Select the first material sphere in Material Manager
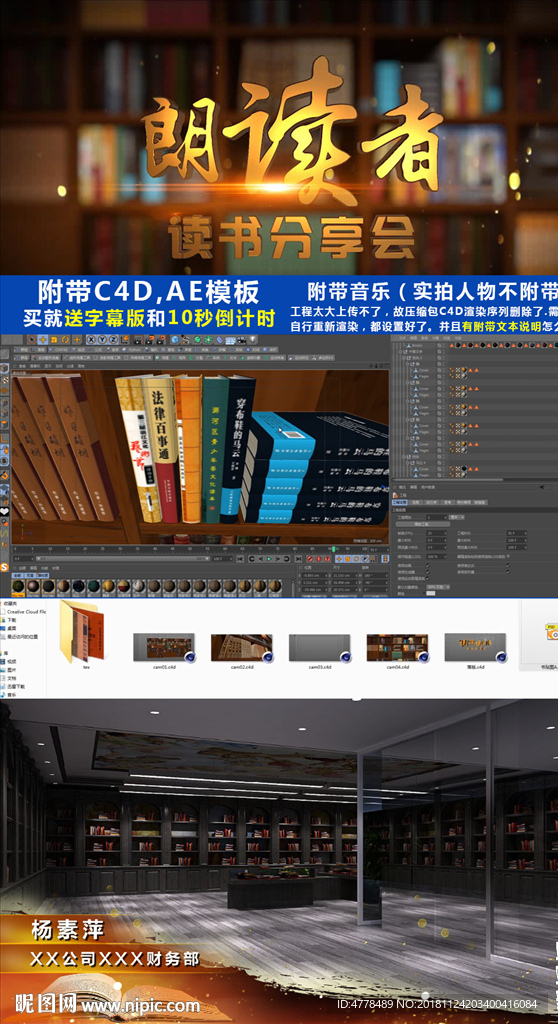The image size is (558, 1024). click(18, 586)
